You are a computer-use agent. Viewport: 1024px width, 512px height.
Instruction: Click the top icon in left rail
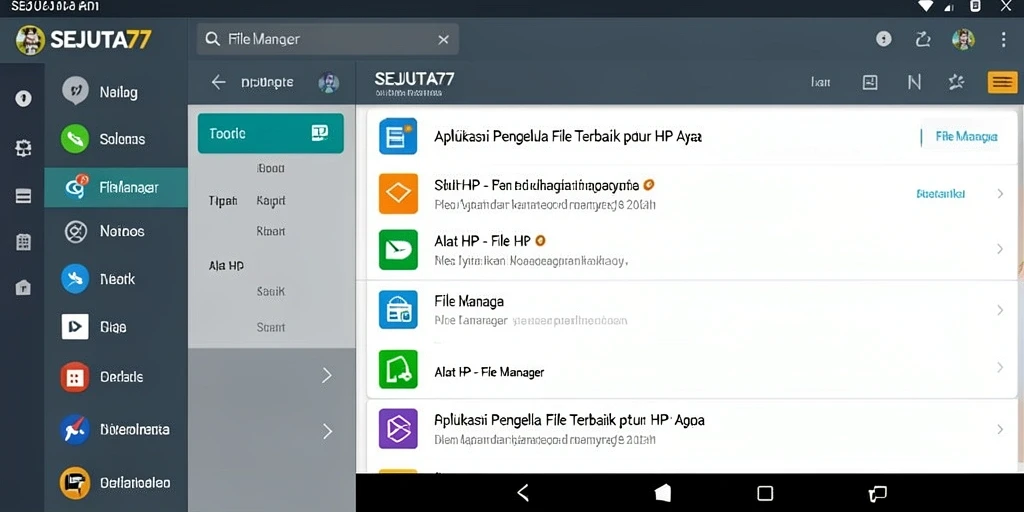[23, 99]
